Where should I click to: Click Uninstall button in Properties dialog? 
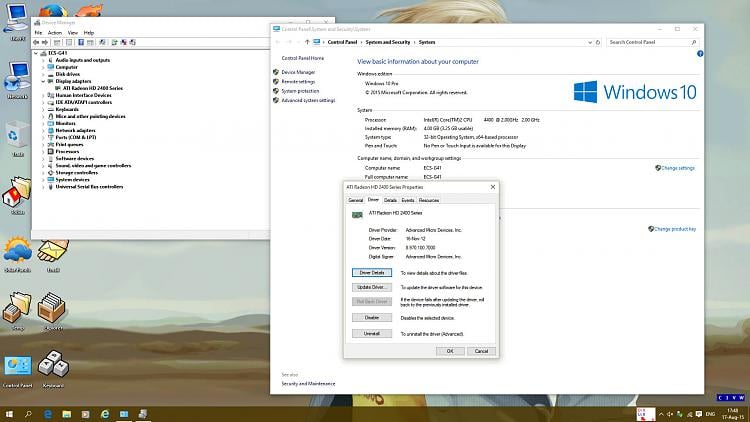click(x=372, y=333)
